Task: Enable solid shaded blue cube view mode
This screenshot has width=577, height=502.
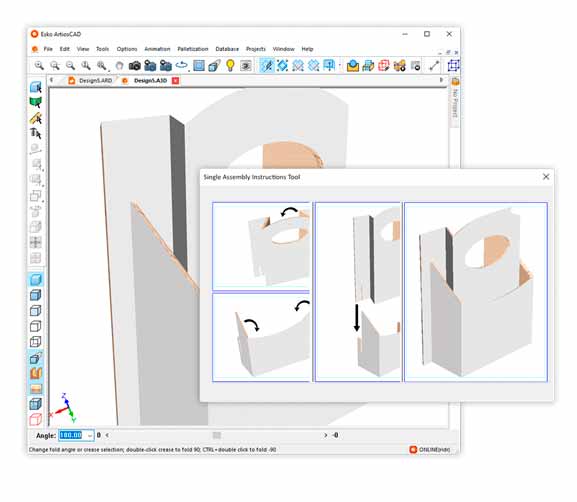Action: click(x=36, y=280)
